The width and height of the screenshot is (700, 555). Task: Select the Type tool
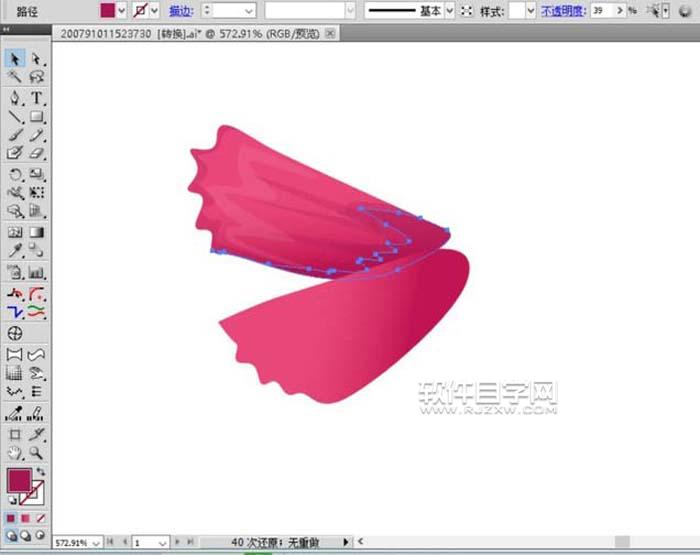click(37, 98)
